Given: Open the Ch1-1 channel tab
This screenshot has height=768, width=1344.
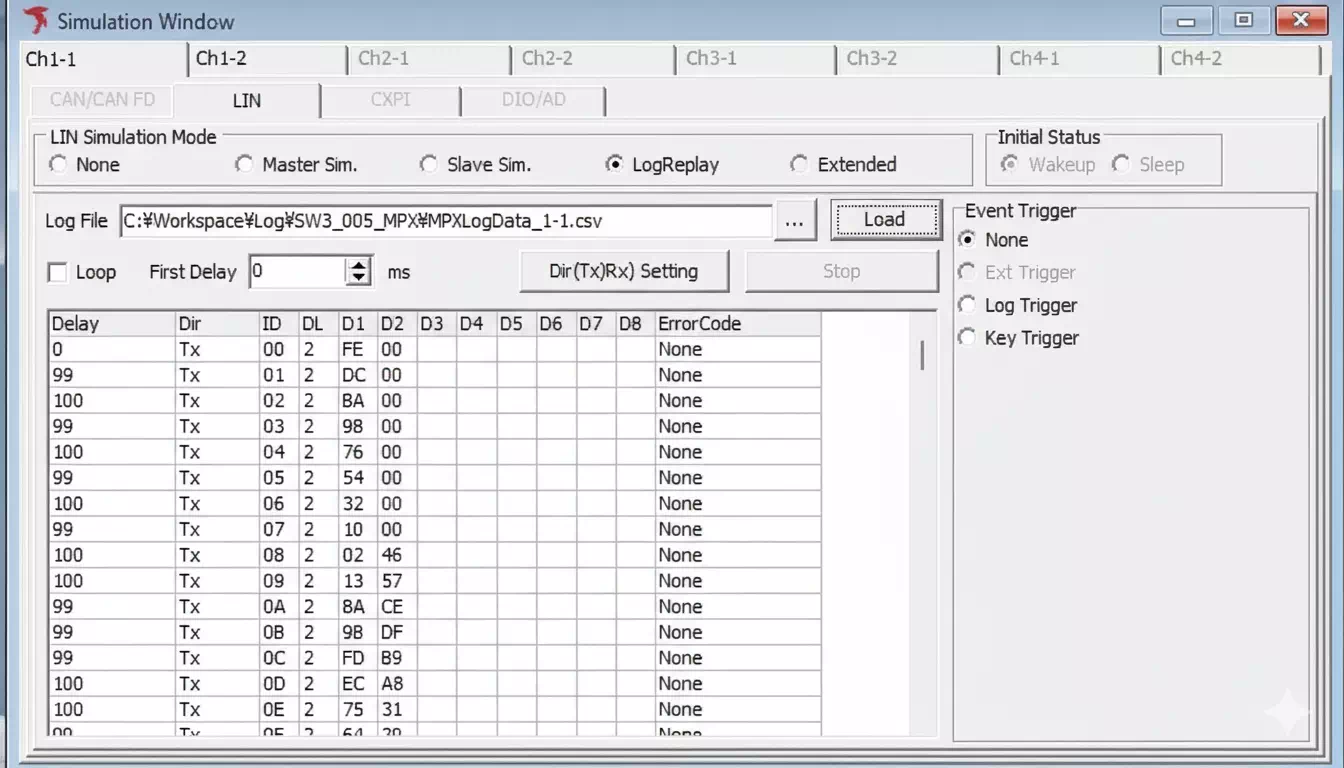Looking at the screenshot, I should point(52,59).
